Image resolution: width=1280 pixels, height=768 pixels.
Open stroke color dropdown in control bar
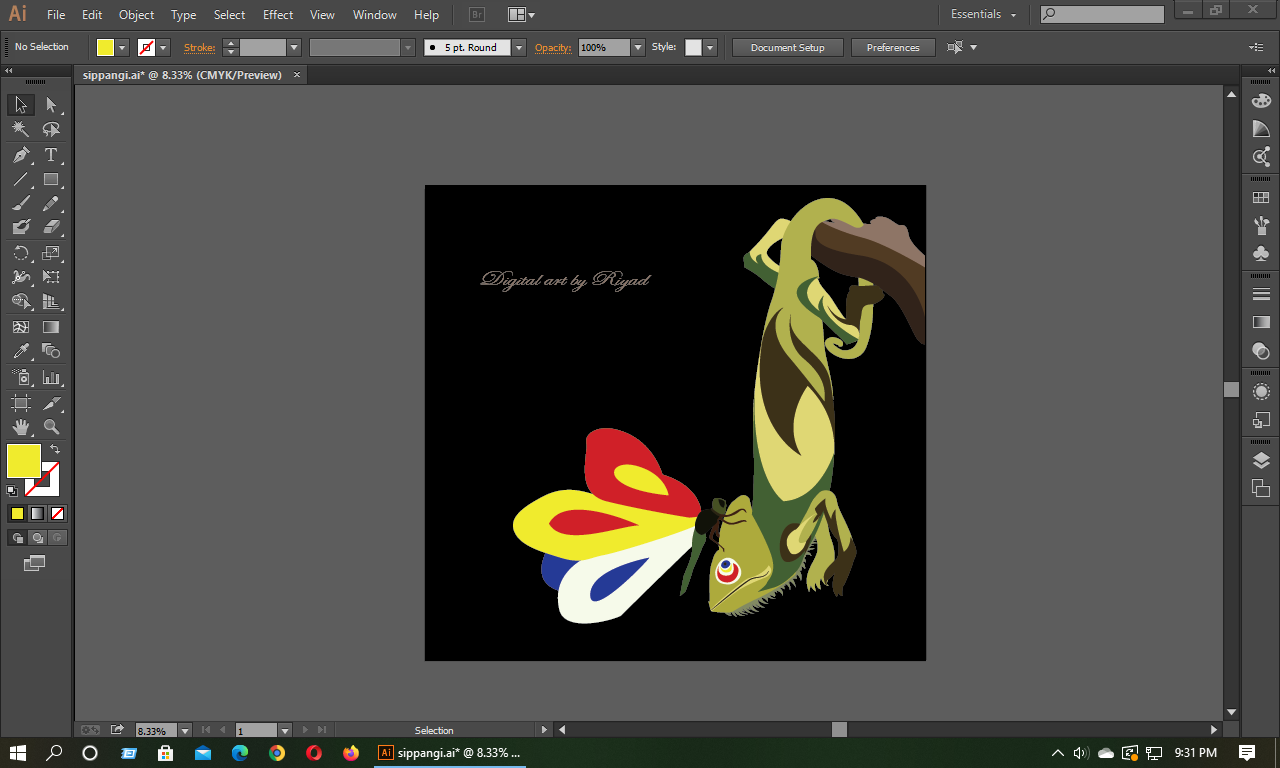[x=164, y=47]
